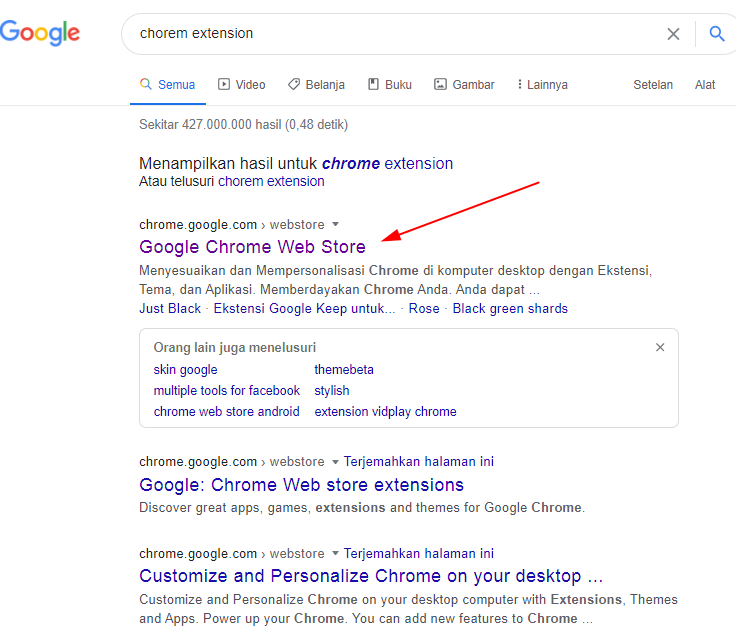
Task: Open 'Google: Chrome Web store extensions' result
Action: click(x=301, y=485)
